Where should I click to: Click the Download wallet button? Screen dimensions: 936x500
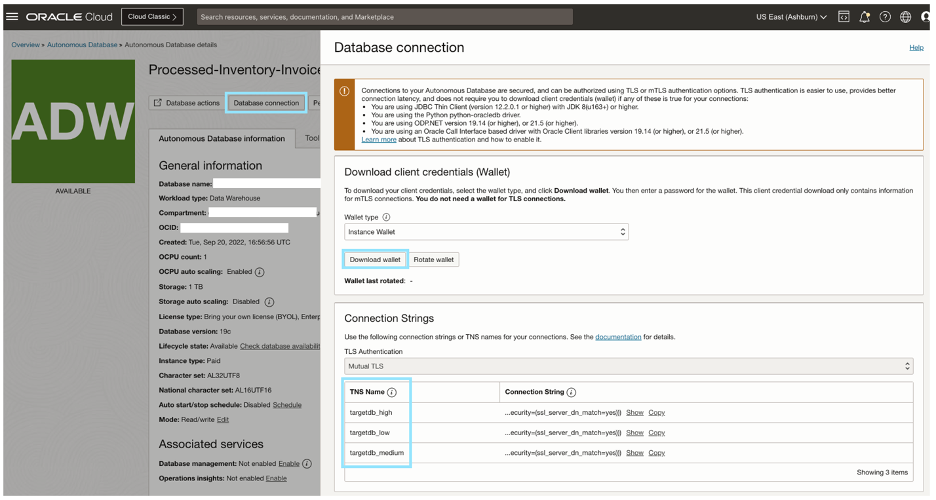(375, 260)
